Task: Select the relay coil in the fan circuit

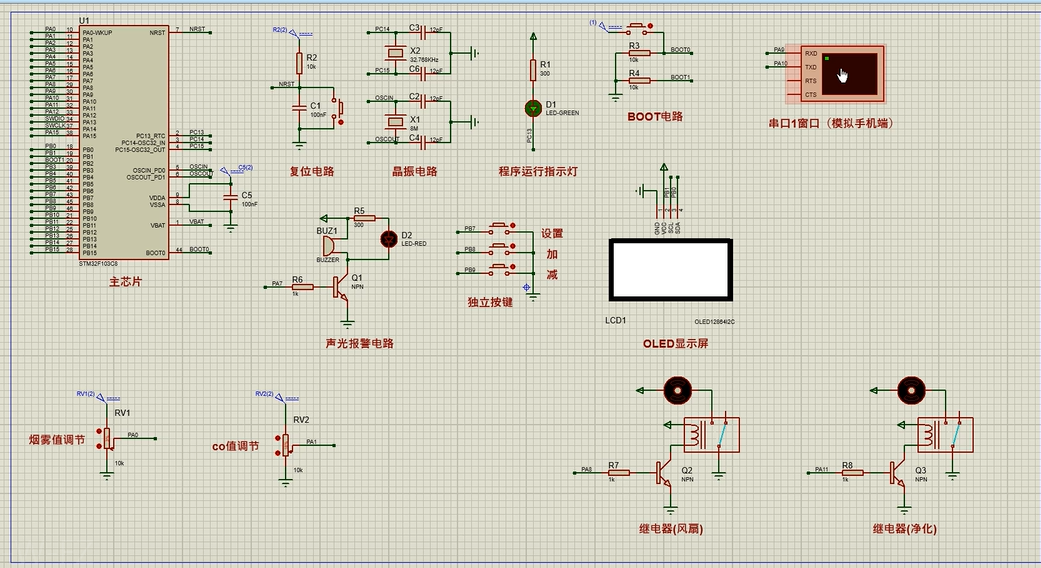Action: [x=694, y=435]
